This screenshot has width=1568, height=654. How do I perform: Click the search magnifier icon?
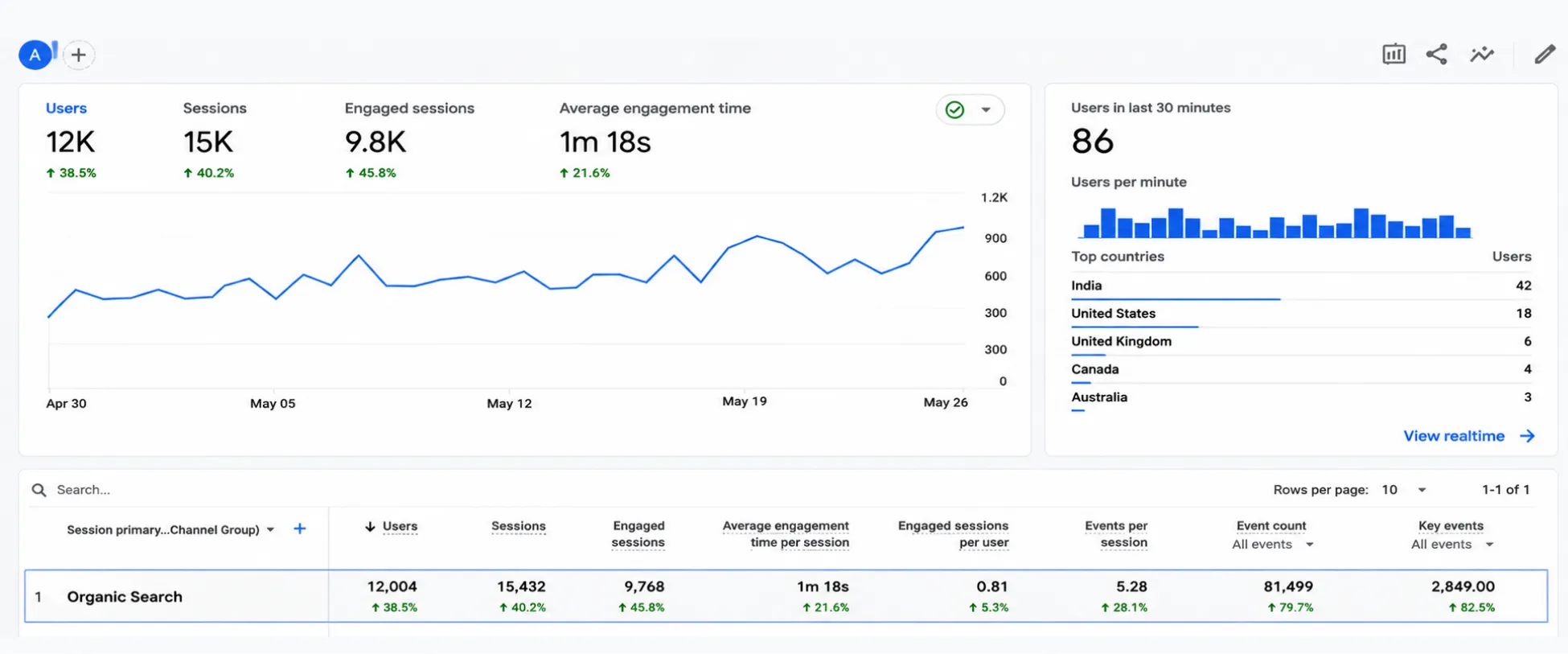point(39,489)
